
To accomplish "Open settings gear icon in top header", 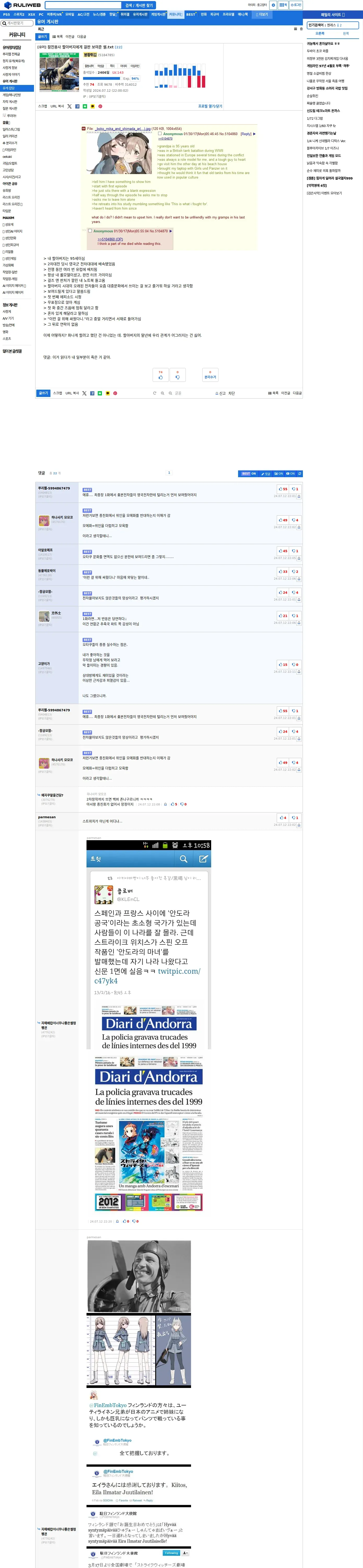I will click(x=273, y=5).
